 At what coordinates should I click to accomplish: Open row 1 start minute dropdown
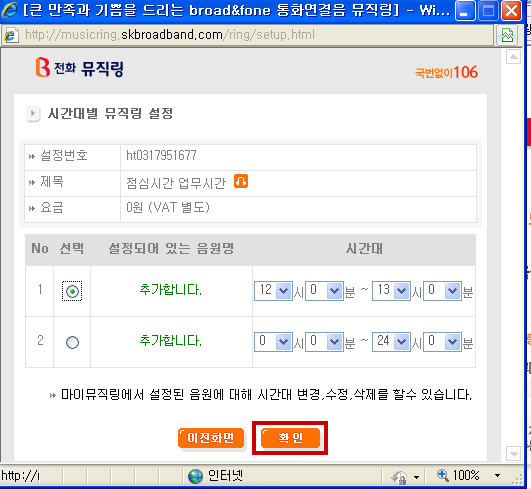324,291
